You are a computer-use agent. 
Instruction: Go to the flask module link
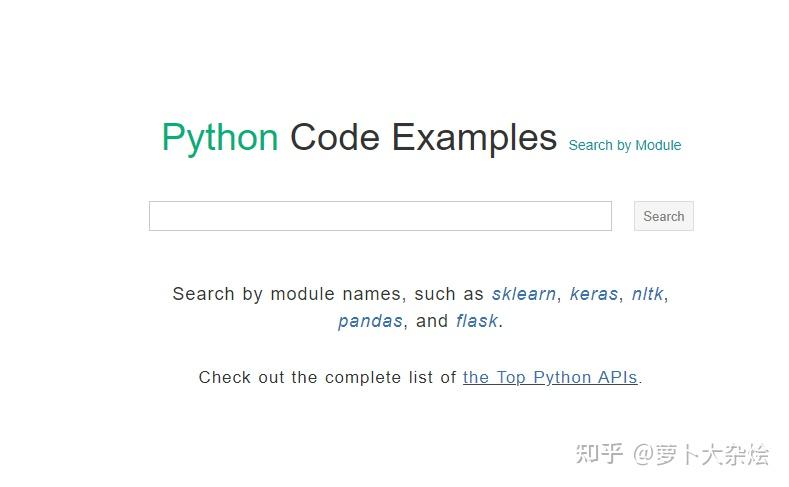pos(477,321)
